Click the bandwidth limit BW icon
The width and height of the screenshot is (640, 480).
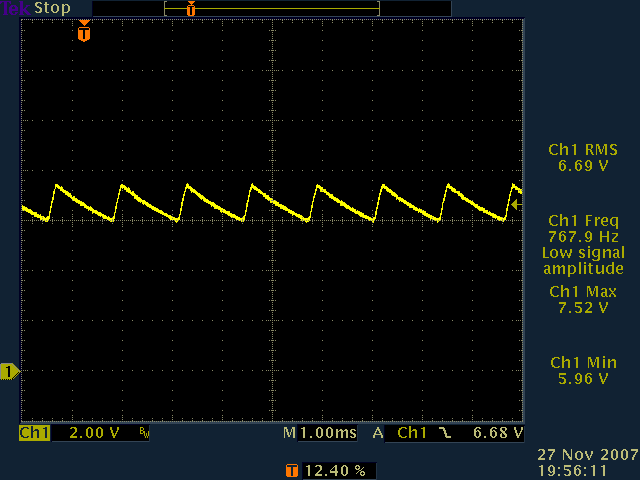click(144, 433)
